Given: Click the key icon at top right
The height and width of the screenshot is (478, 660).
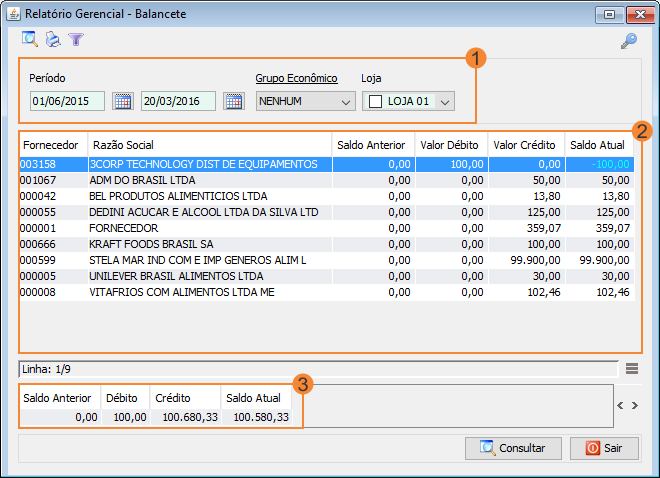Looking at the screenshot, I should (x=629, y=41).
